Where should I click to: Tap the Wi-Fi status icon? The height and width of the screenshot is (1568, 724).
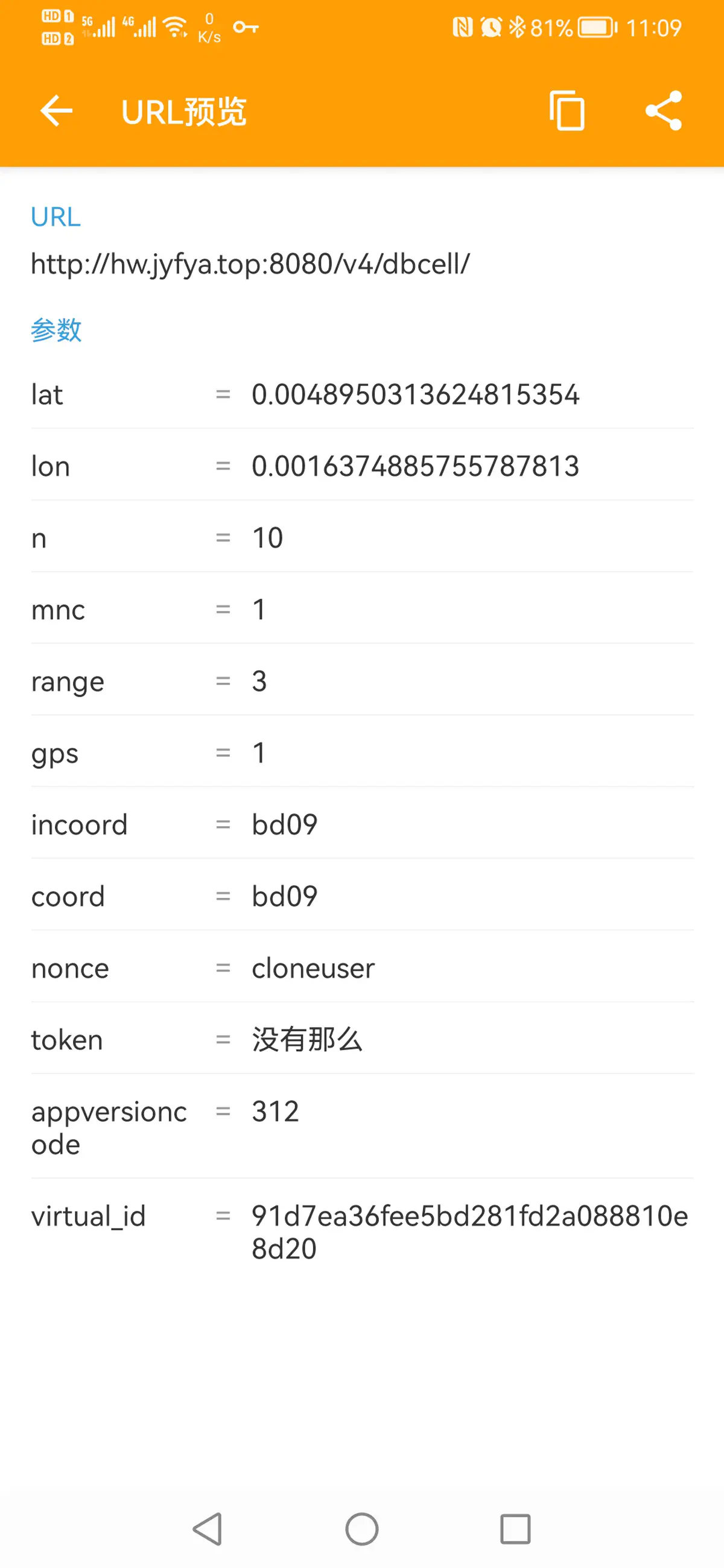click(176, 27)
